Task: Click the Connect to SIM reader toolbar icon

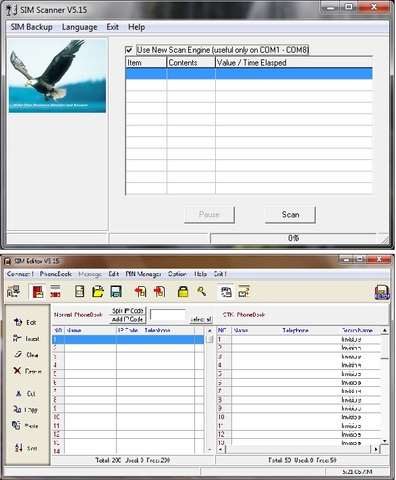Action: click(13, 292)
